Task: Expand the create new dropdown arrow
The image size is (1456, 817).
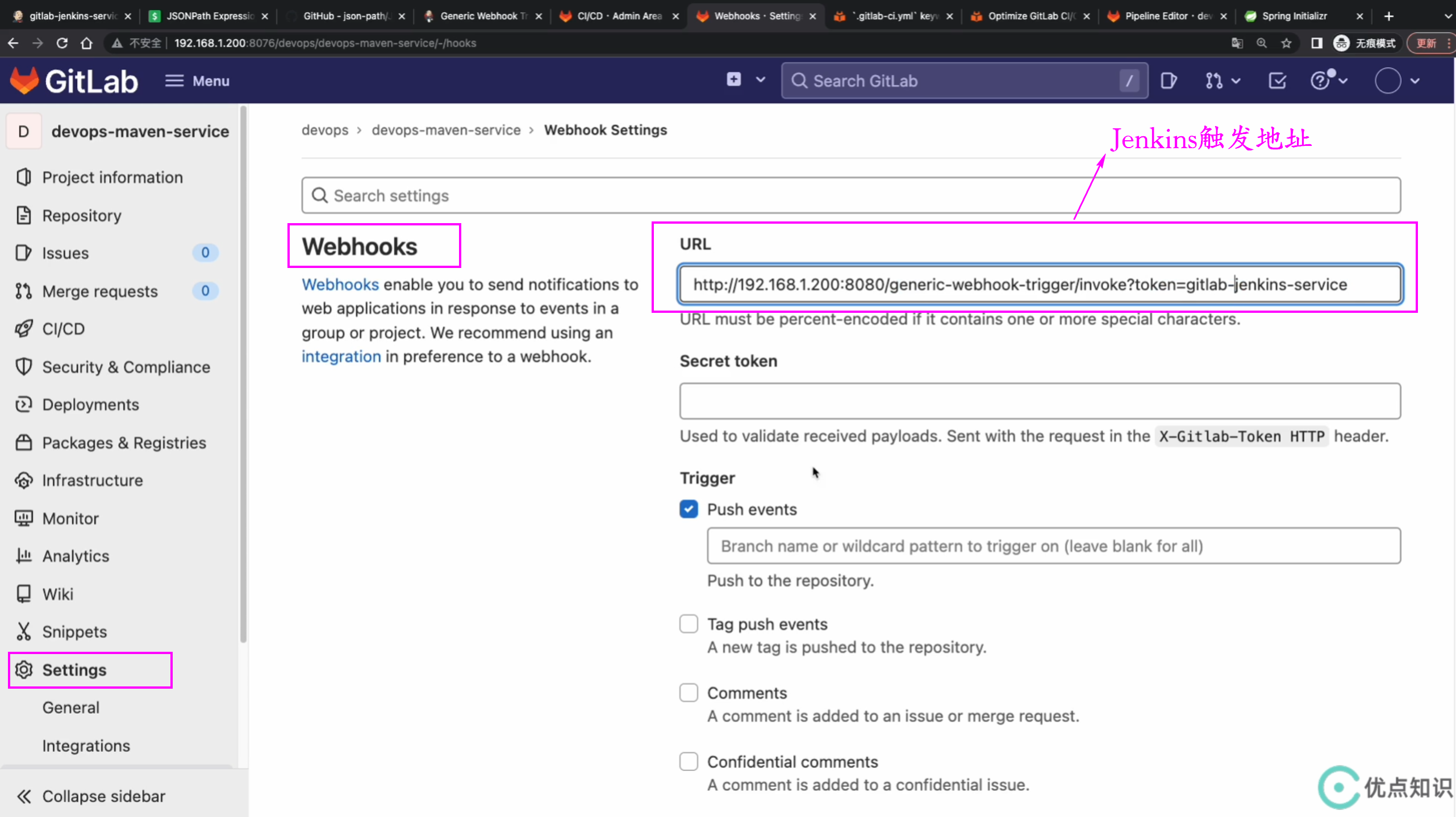Action: click(x=761, y=79)
